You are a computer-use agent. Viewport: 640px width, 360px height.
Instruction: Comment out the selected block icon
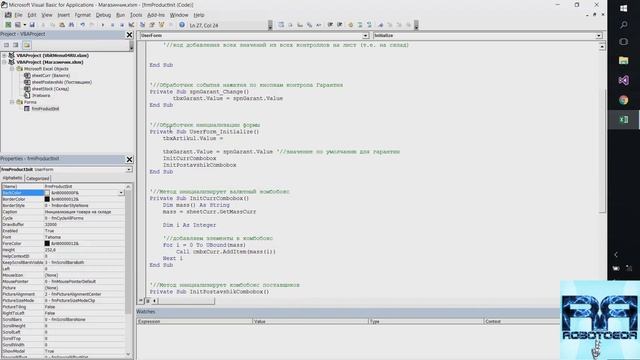[x=360, y=25]
